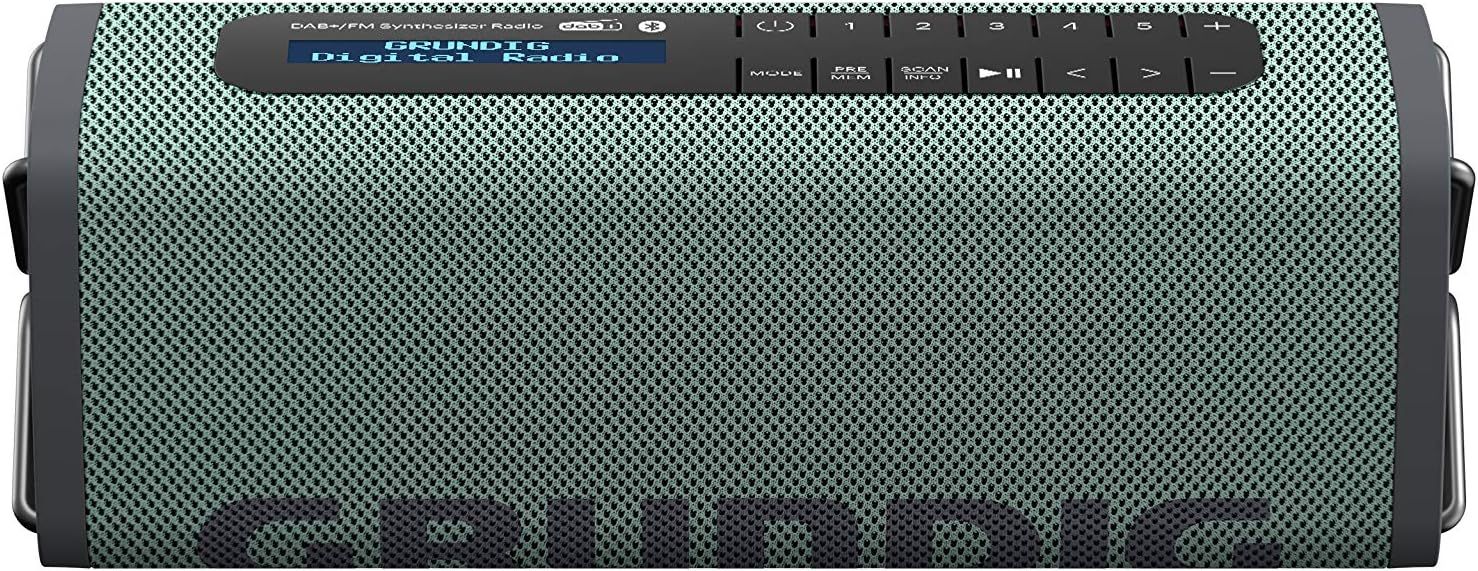1478x571 pixels.
Task: Select preset button 2
Action: [924, 27]
